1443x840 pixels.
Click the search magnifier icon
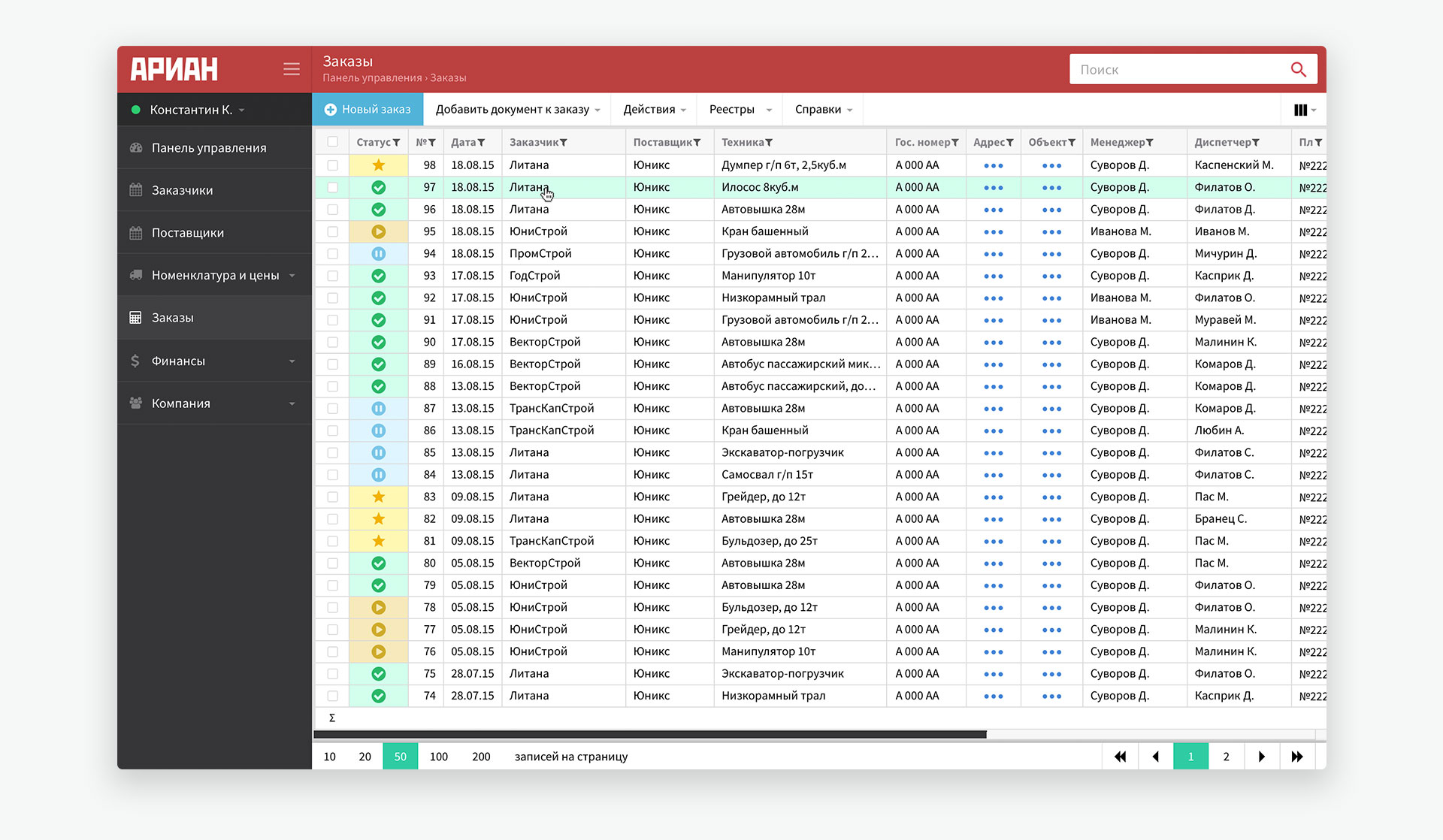1298,69
